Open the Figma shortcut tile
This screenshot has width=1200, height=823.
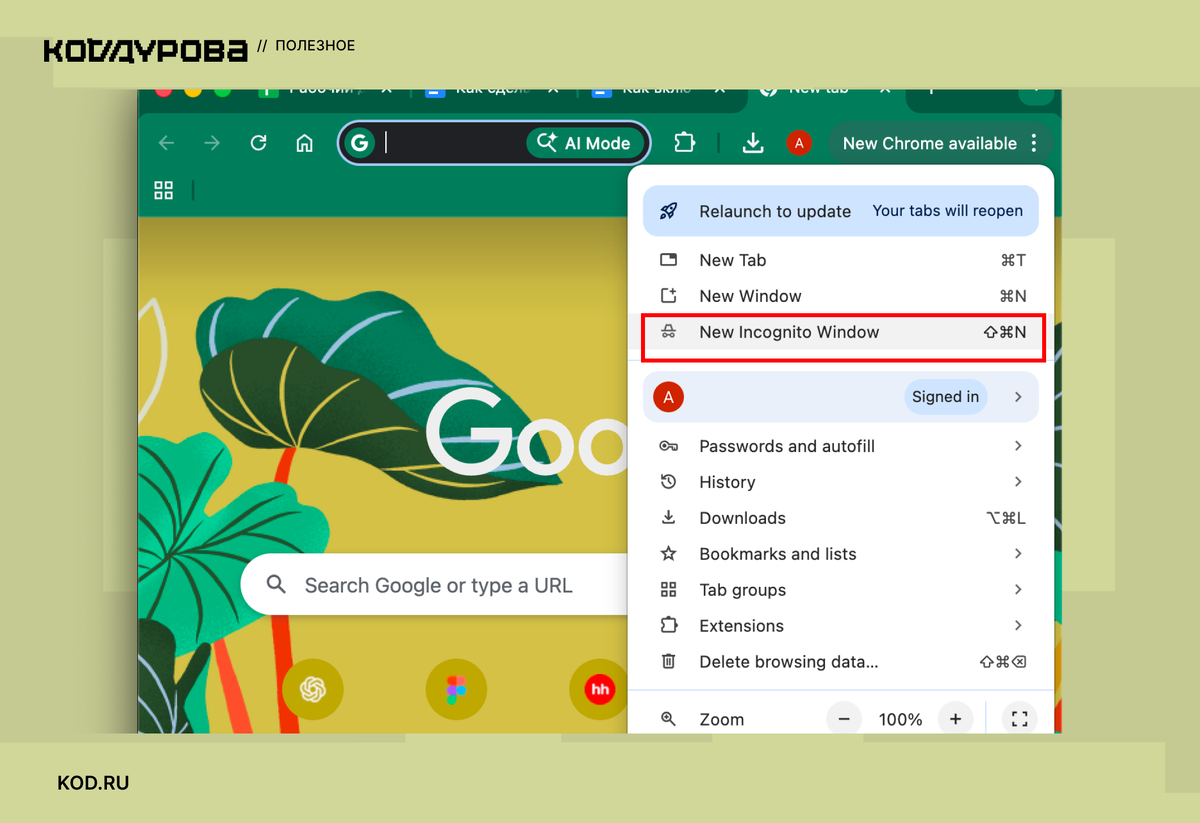point(456,689)
